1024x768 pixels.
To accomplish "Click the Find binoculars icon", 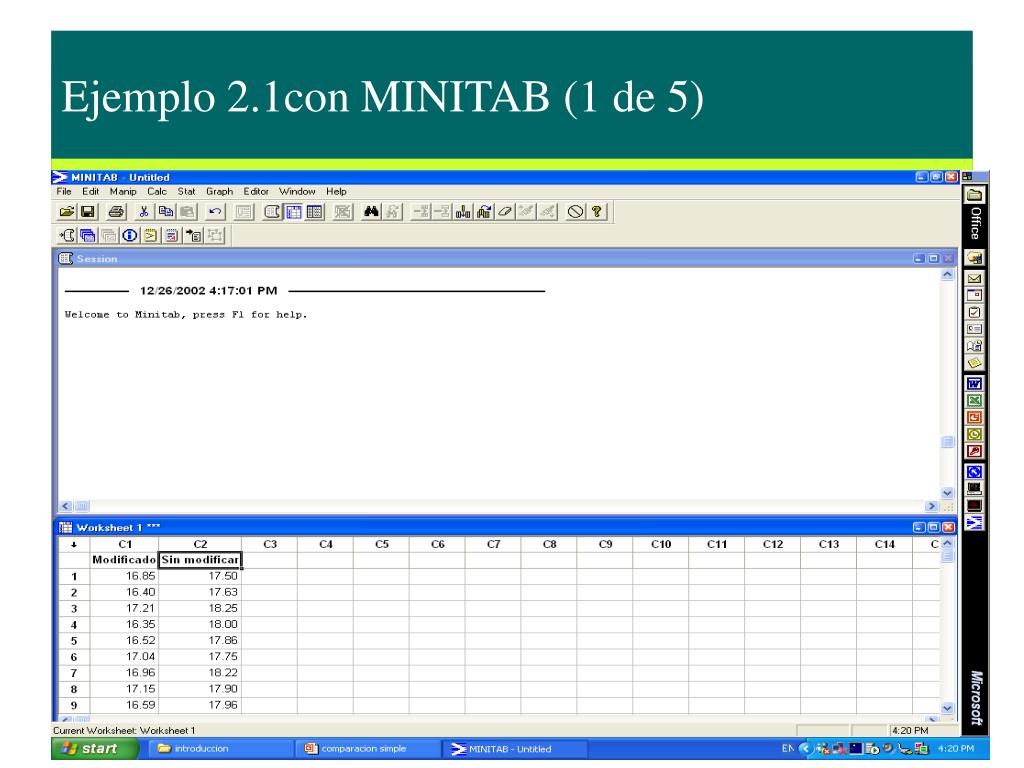I will point(371,212).
